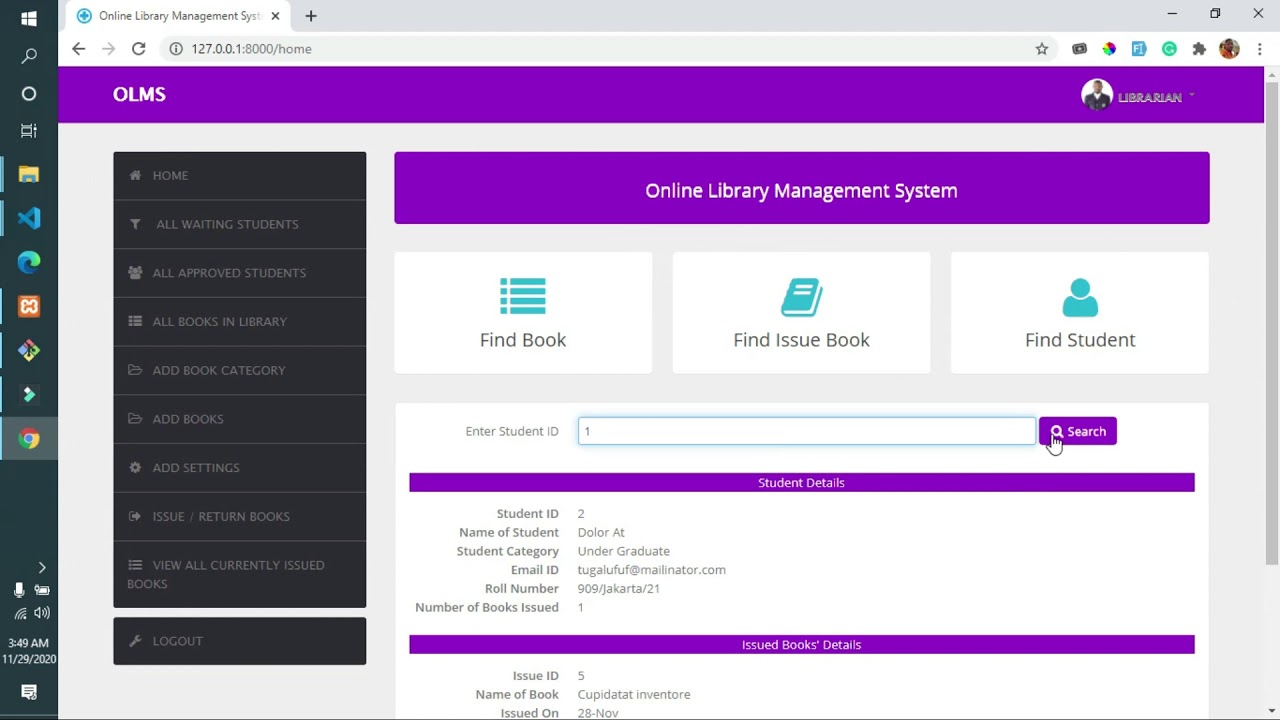The height and width of the screenshot is (720, 1280).
Task: Click the Student Details header bar
Action: pos(801,483)
